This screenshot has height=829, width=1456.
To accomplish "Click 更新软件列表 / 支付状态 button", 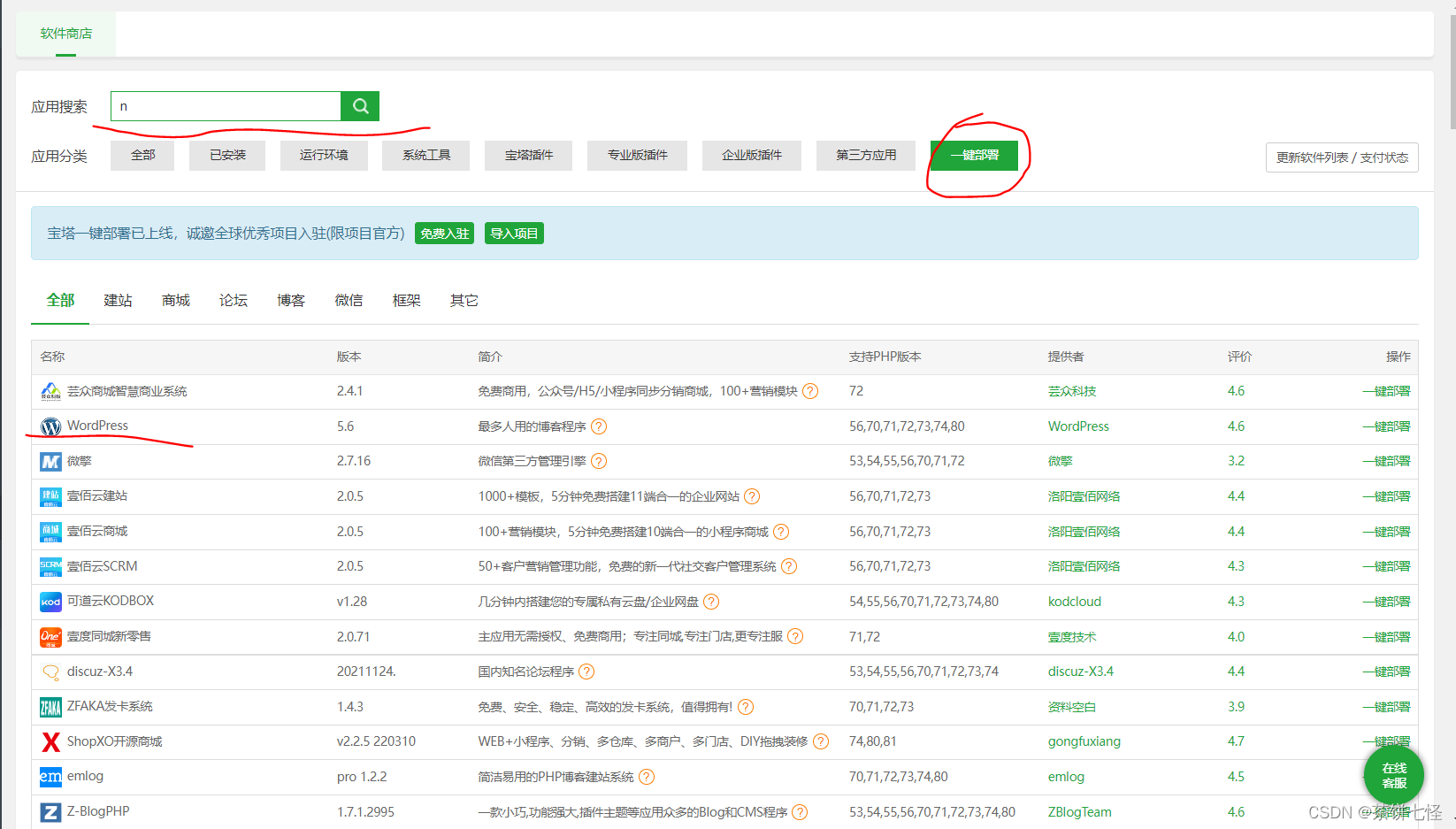I will point(1342,157).
